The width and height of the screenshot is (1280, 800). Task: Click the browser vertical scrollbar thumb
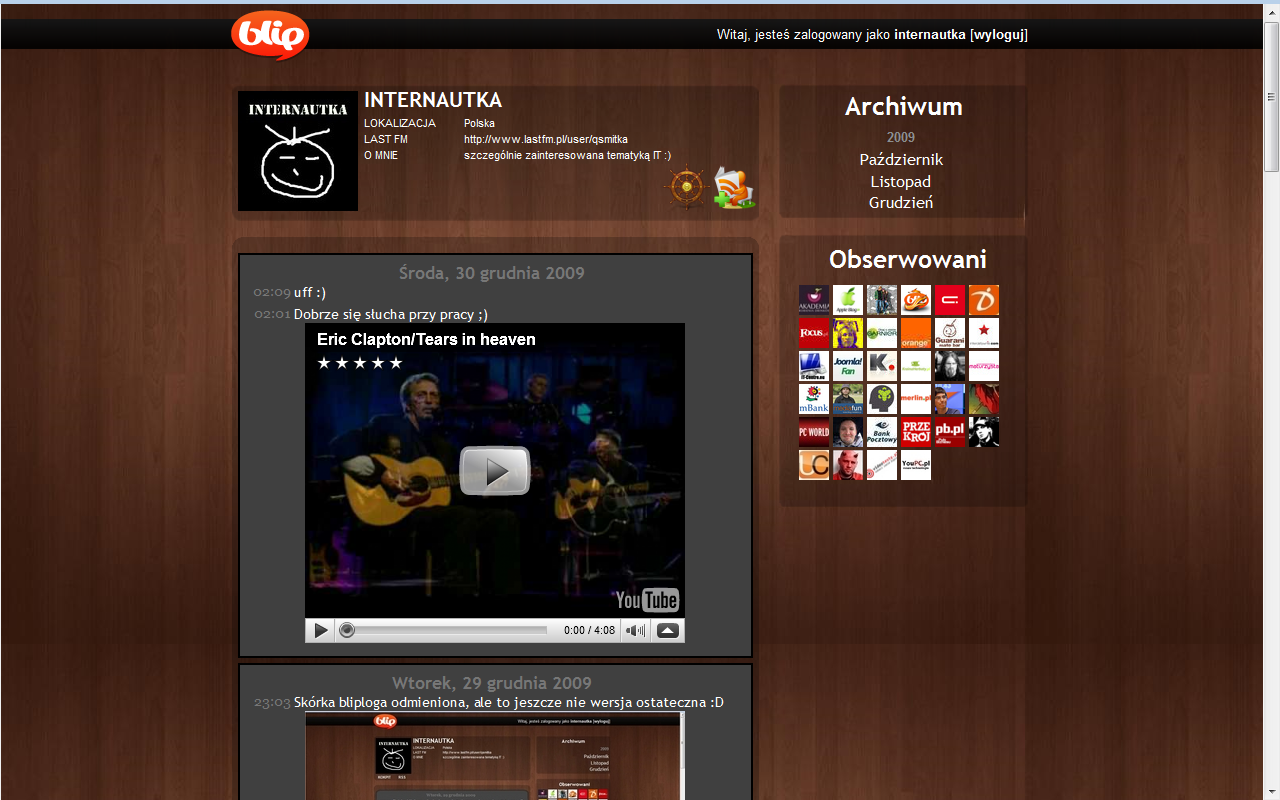coord(1272,97)
